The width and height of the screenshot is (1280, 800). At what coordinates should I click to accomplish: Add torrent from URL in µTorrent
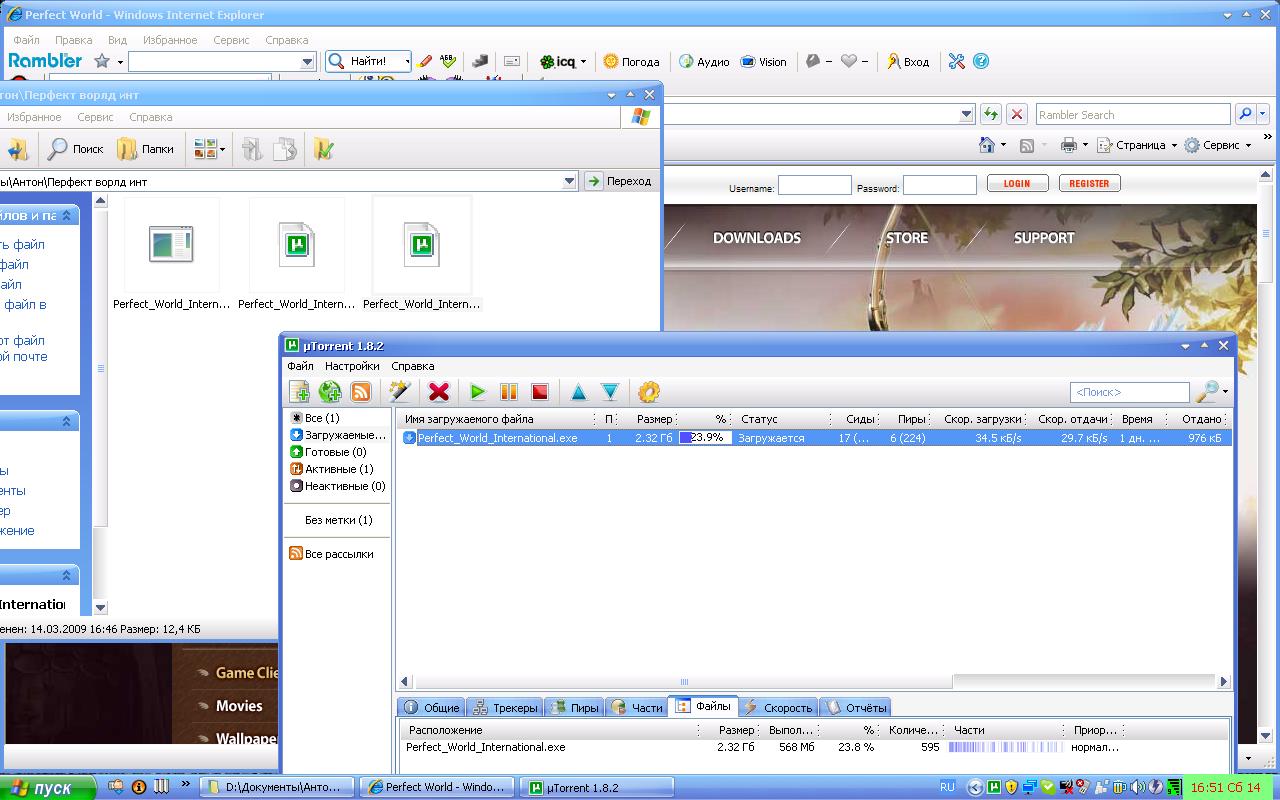click(330, 392)
